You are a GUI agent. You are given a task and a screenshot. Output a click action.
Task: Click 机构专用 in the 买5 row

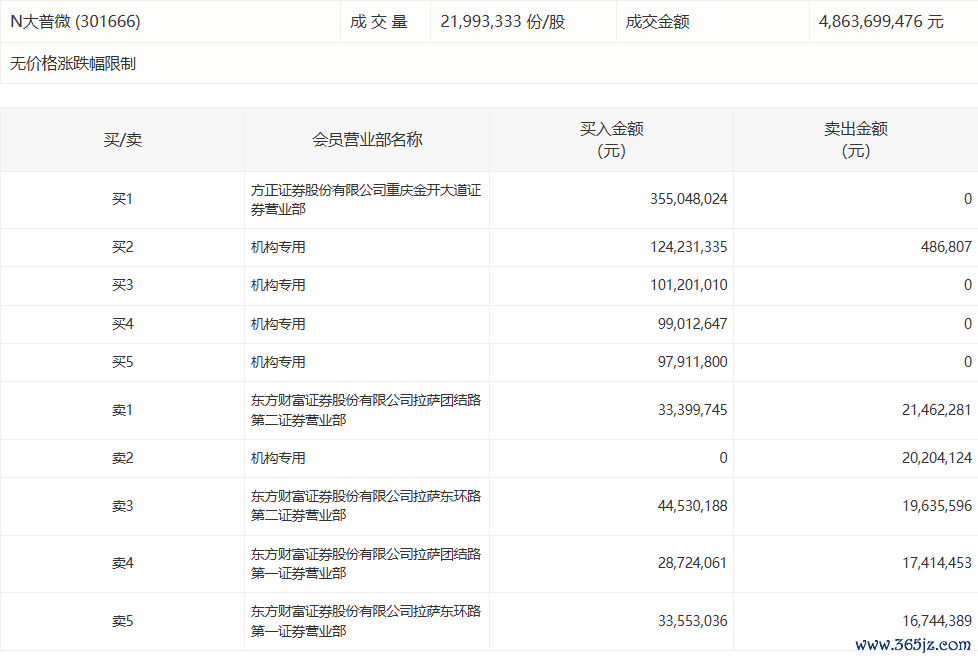278,362
